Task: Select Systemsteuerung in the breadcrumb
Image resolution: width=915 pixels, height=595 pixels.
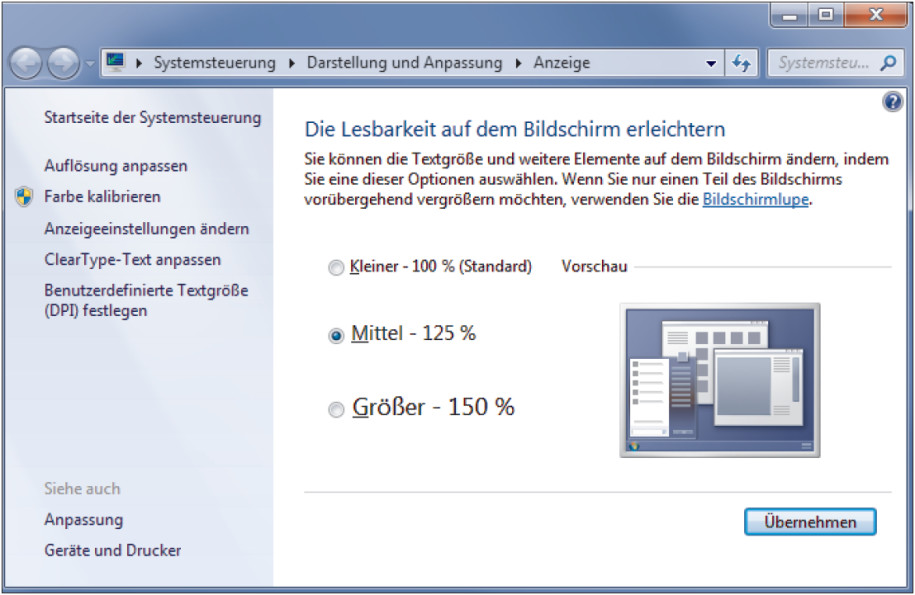Action: (x=214, y=63)
